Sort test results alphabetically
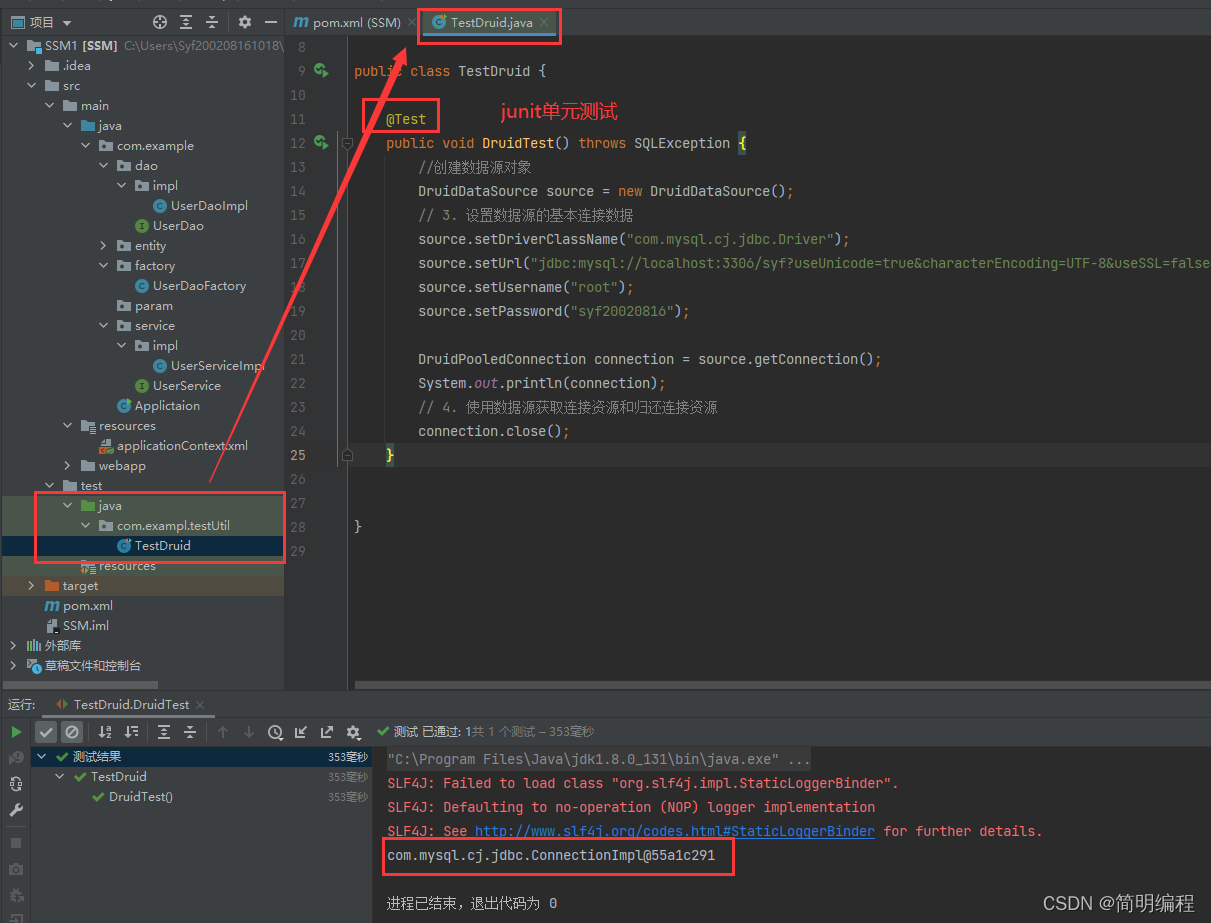This screenshot has height=923, width=1211. pos(105,732)
